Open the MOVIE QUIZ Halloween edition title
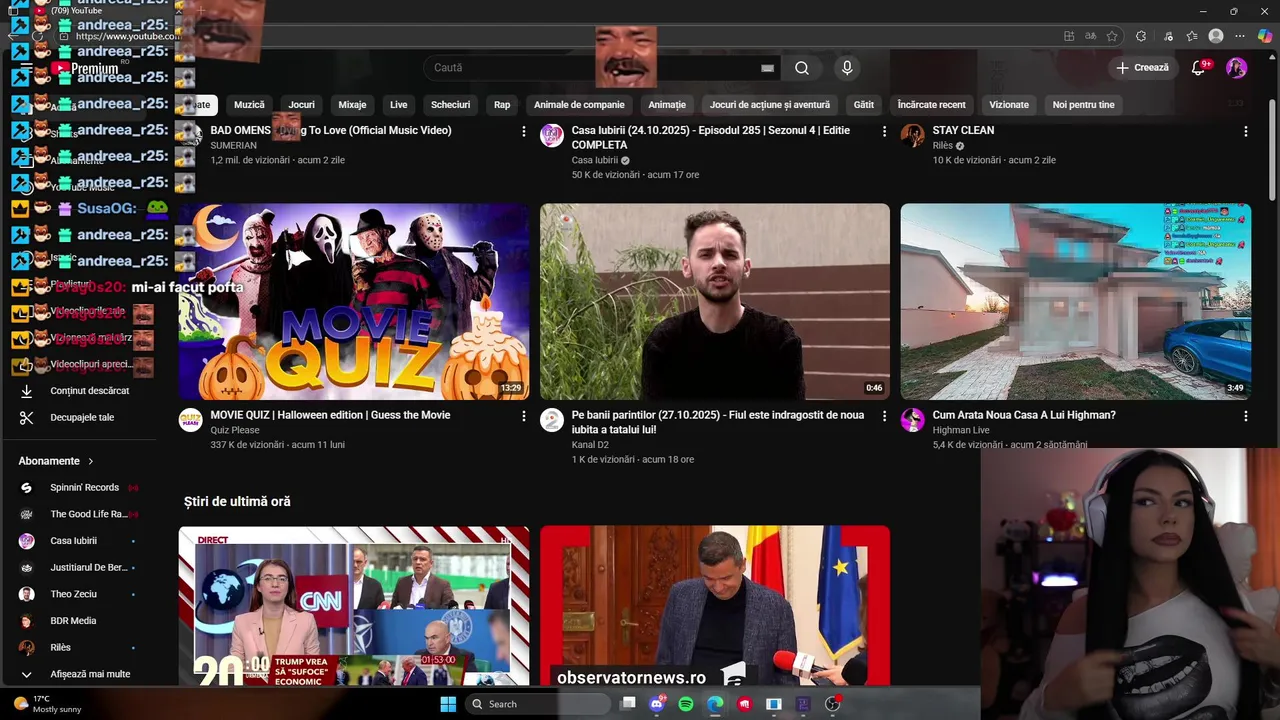 pos(330,415)
